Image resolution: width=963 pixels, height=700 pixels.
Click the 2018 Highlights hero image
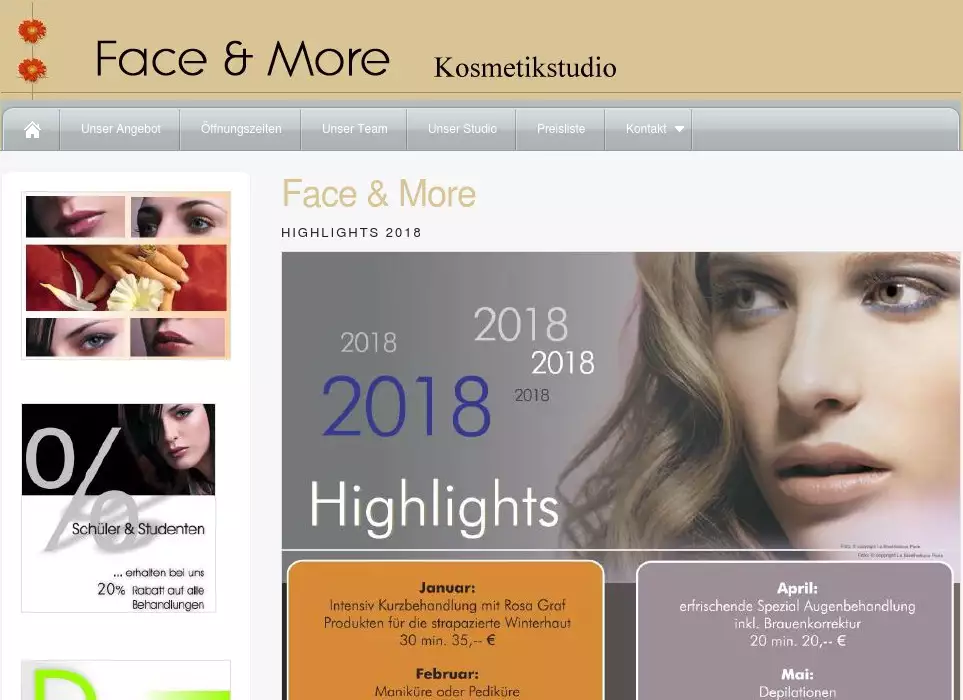pyautogui.click(x=620, y=400)
